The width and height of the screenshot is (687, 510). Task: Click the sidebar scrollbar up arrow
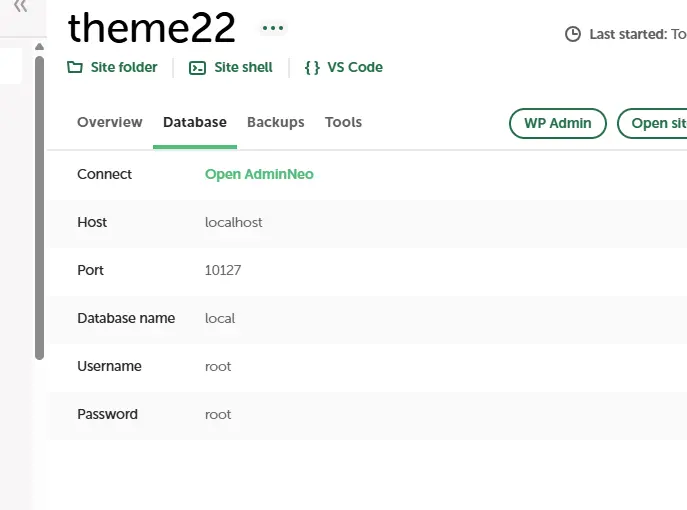point(39,47)
